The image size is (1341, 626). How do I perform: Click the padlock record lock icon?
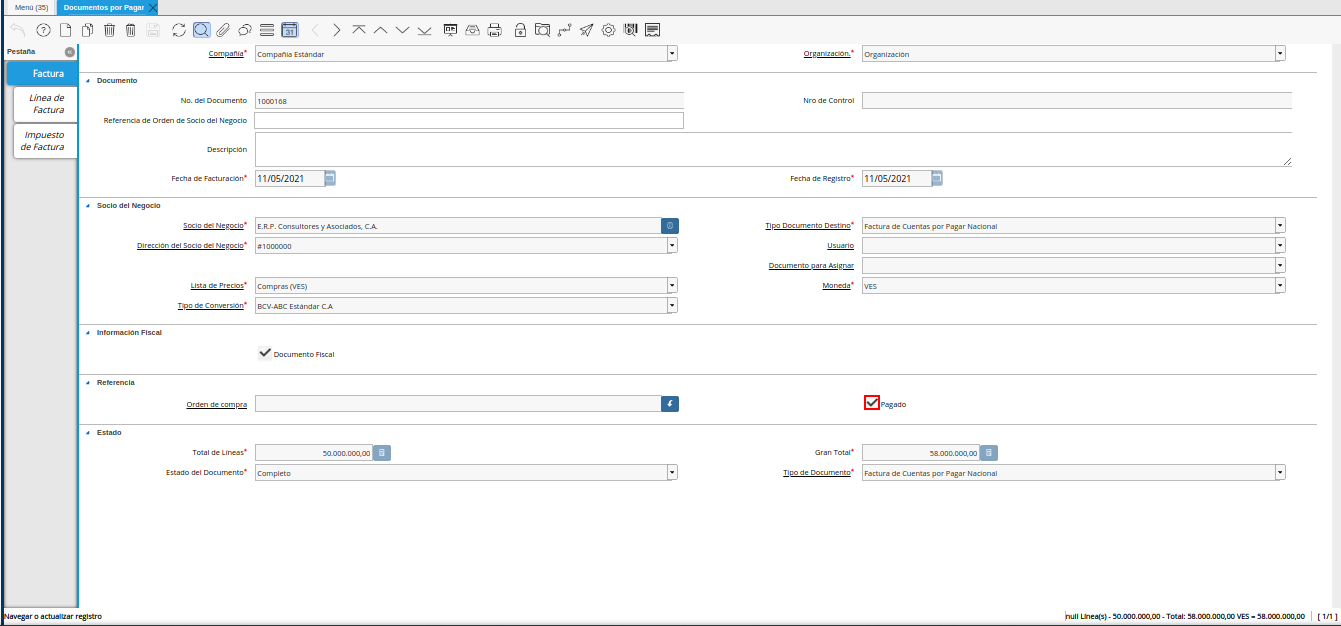pyautogui.click(x=520, y=30)
